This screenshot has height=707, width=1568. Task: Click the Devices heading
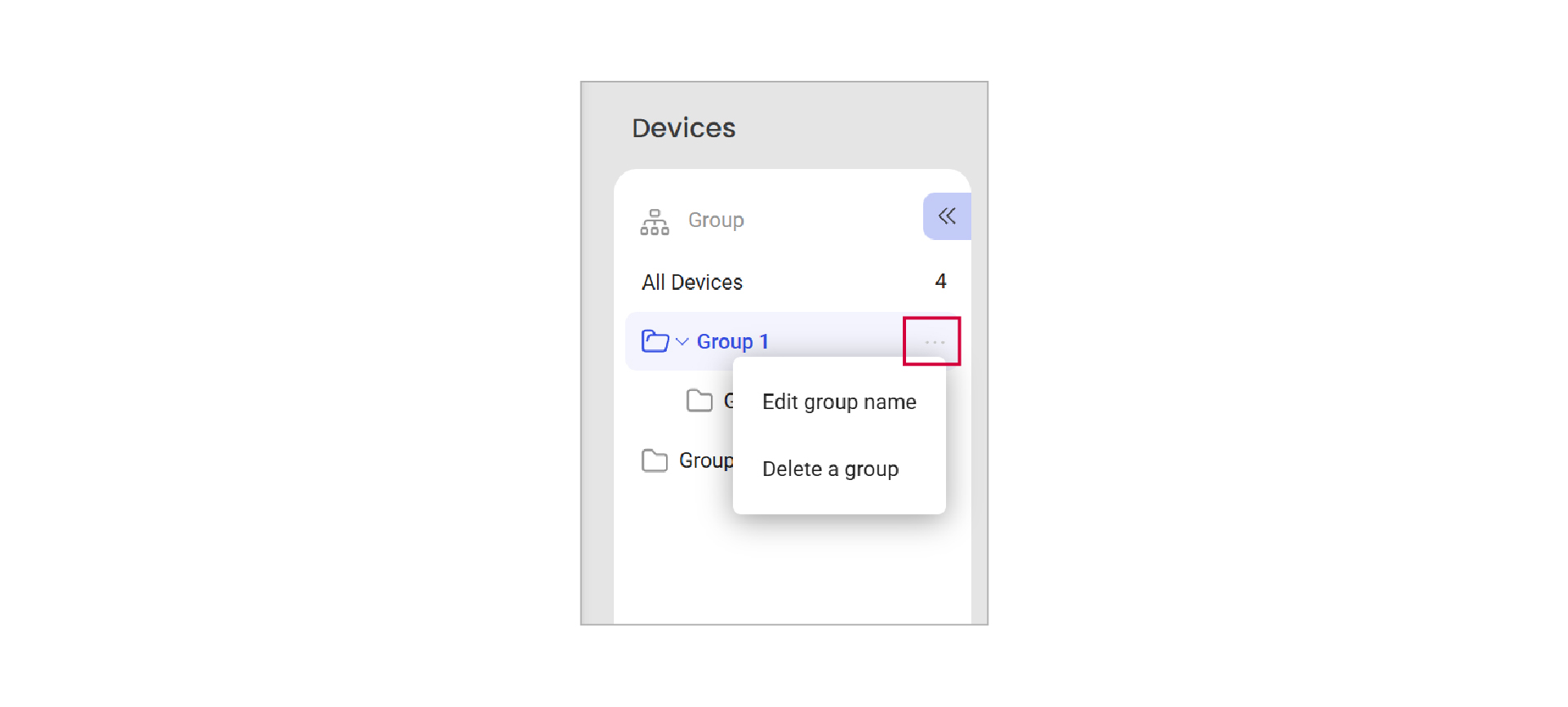pyautogui.click(x=683, y=127)
